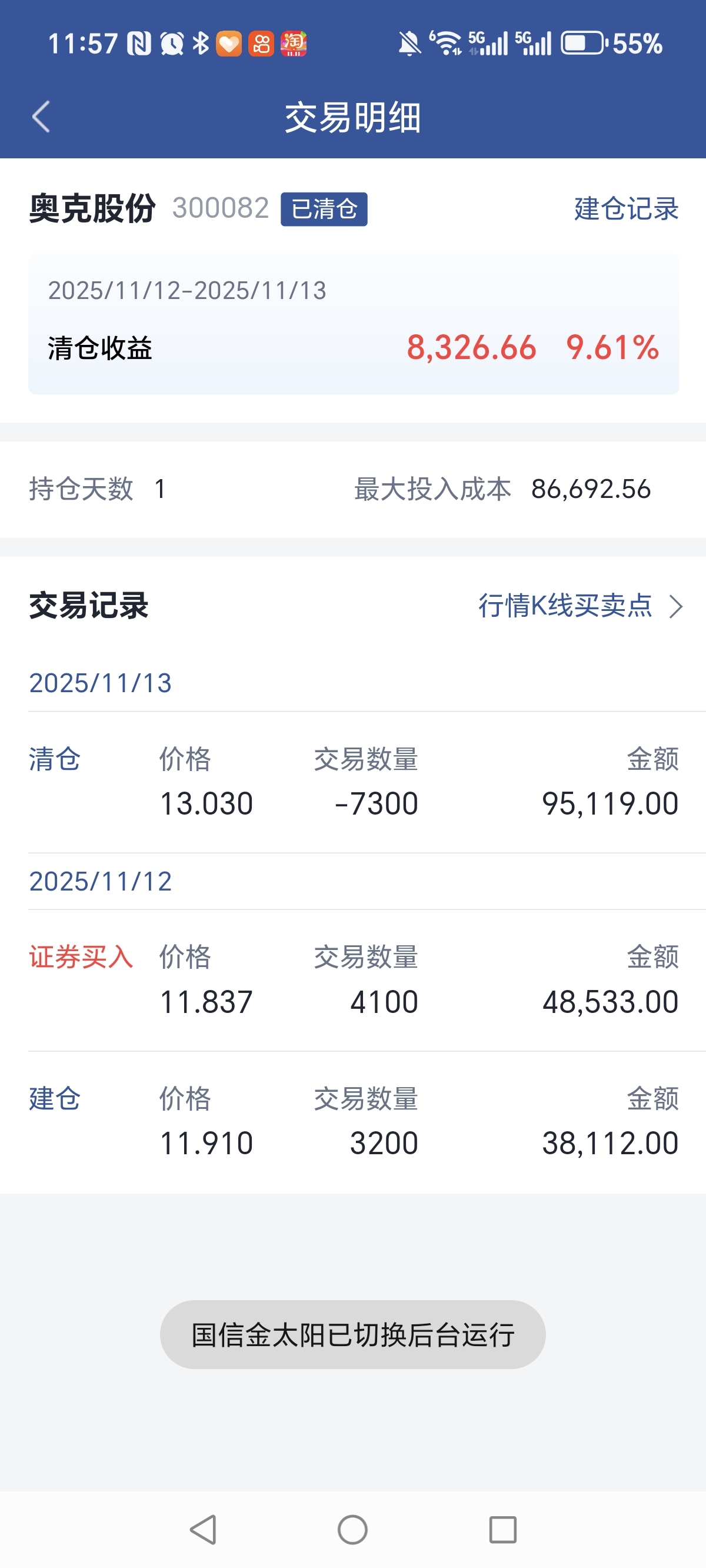Viewport: 706px width, 1568px height.
Task: Open 行情K线买卖点 chart link
Action: point(565,606)
